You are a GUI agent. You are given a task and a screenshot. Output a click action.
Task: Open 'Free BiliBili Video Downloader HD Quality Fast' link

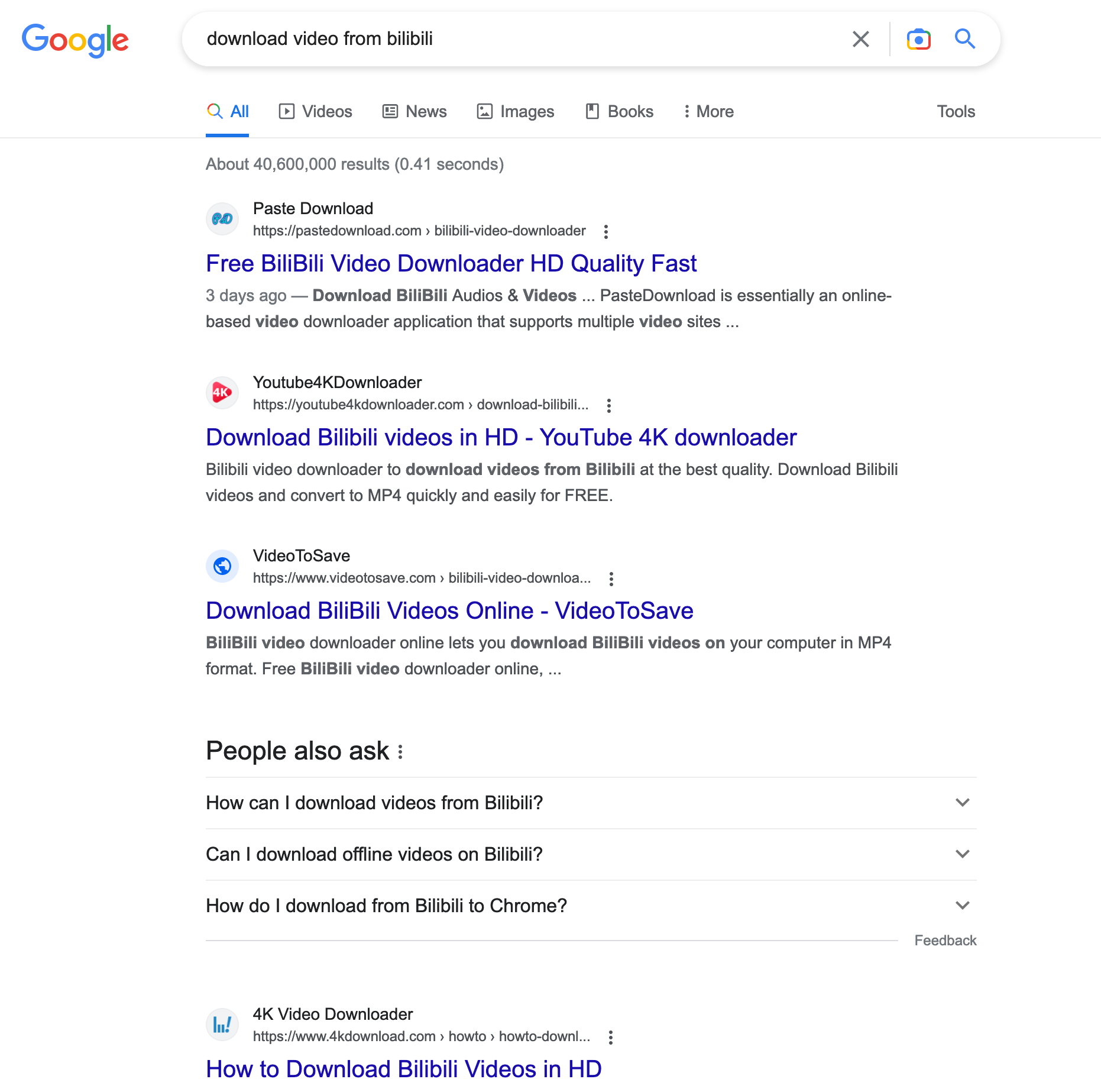(x=451, y=264)
